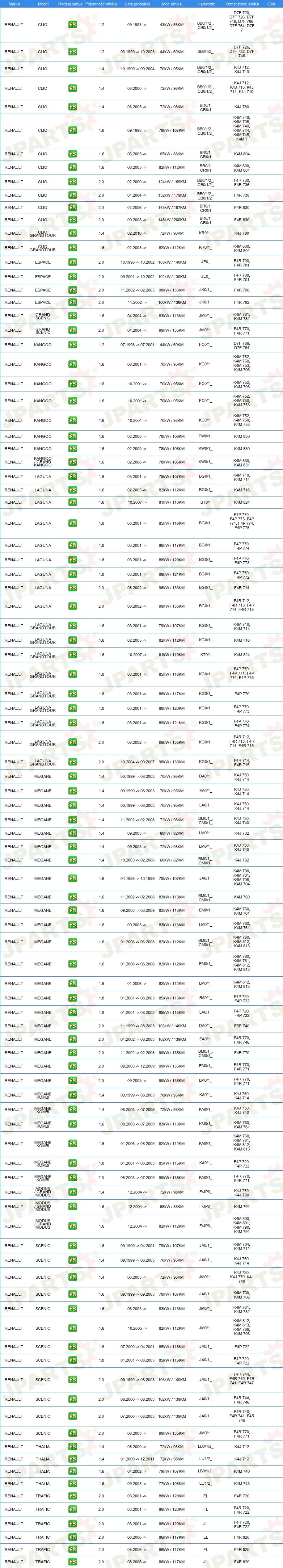Click fuel icon in Espace 100kW / 136KM row
The image size is (283, 1568).
coord(72,302)
